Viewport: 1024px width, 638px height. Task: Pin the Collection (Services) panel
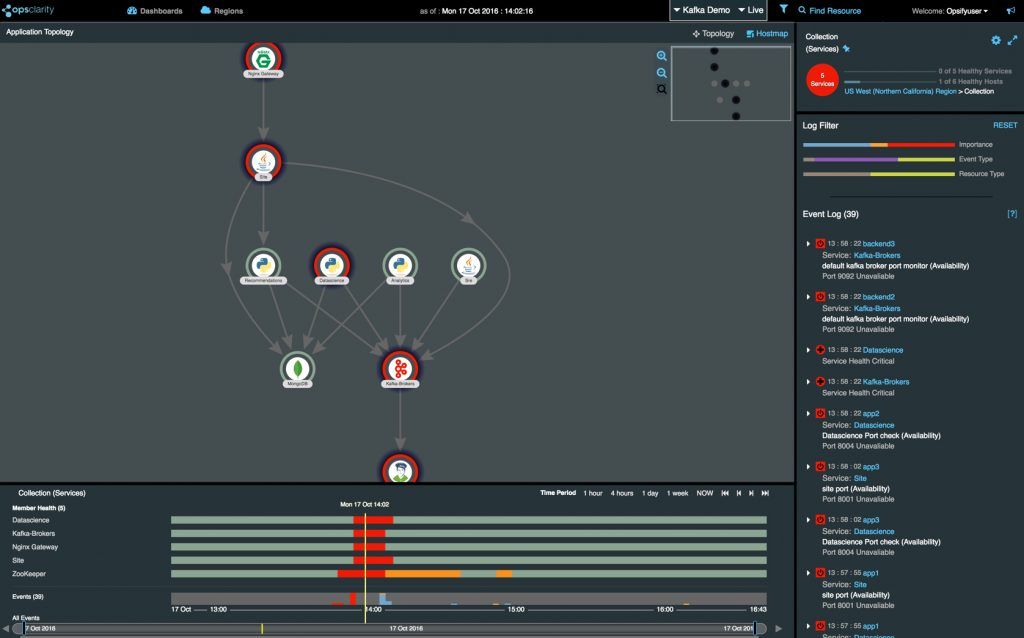(846, 48)
